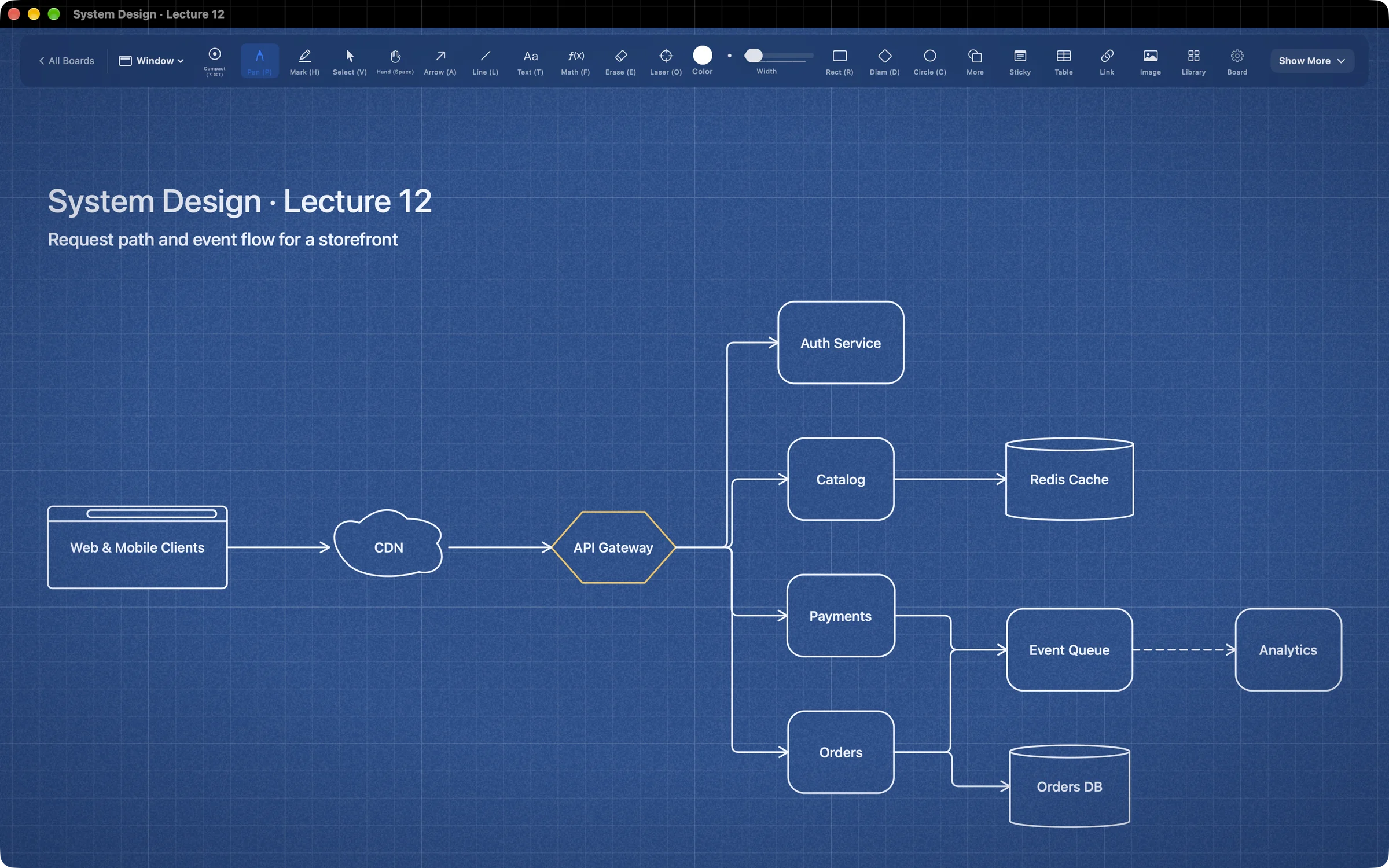Switch to the Hand pan tool

coord(395,61)
